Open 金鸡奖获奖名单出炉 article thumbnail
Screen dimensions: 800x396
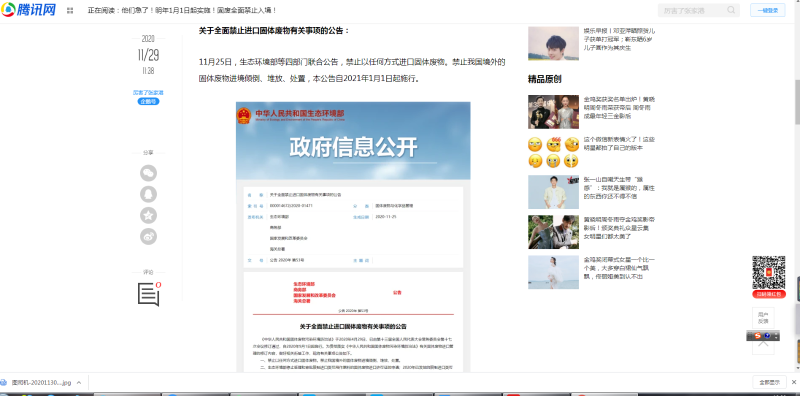(553, 112)
